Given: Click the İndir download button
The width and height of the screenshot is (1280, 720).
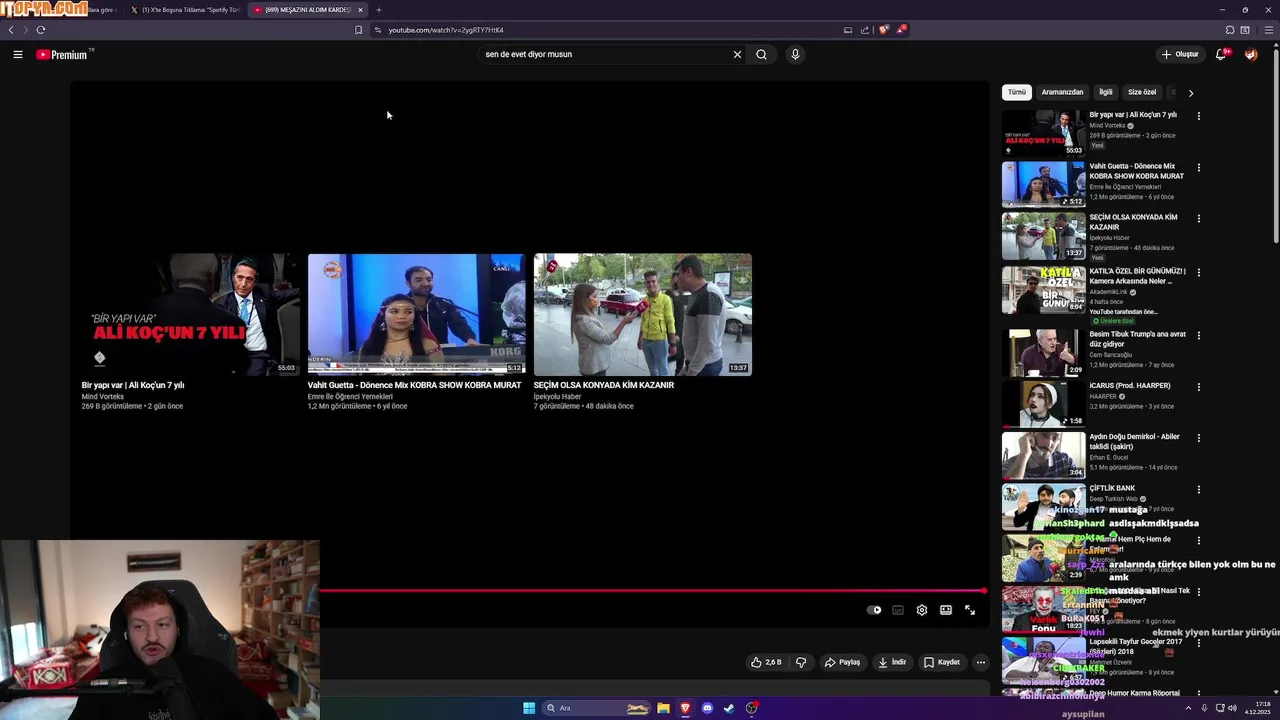Looking at the screenshot, I should (891, 662).
